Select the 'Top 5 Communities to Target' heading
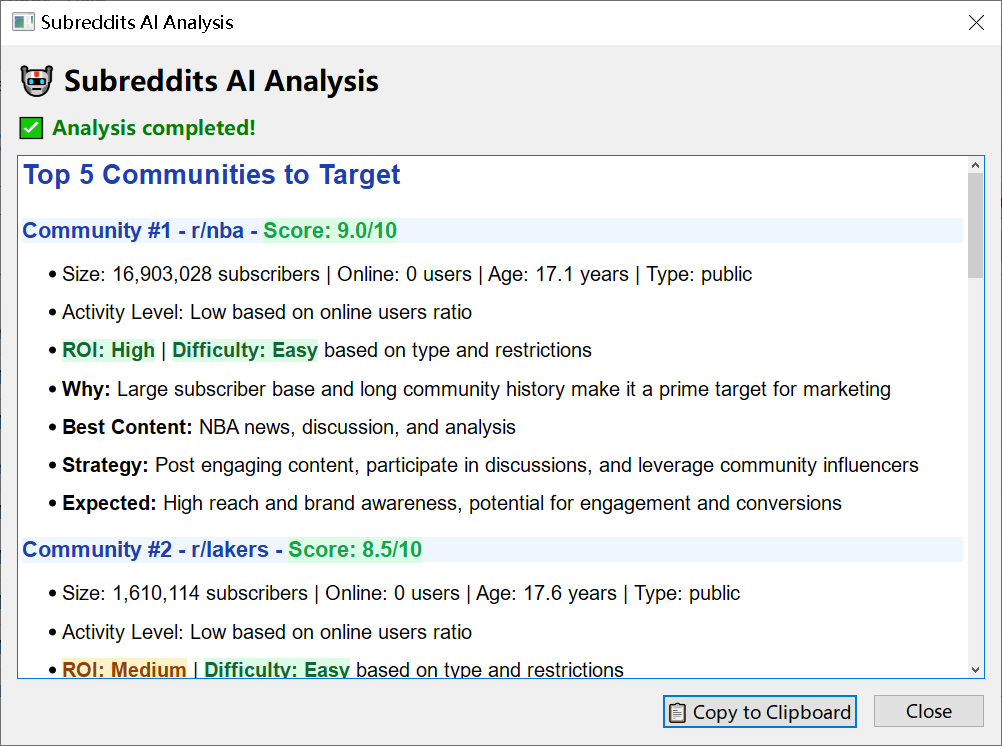The width and height of the screenshot is (1002, 746). 210,174
